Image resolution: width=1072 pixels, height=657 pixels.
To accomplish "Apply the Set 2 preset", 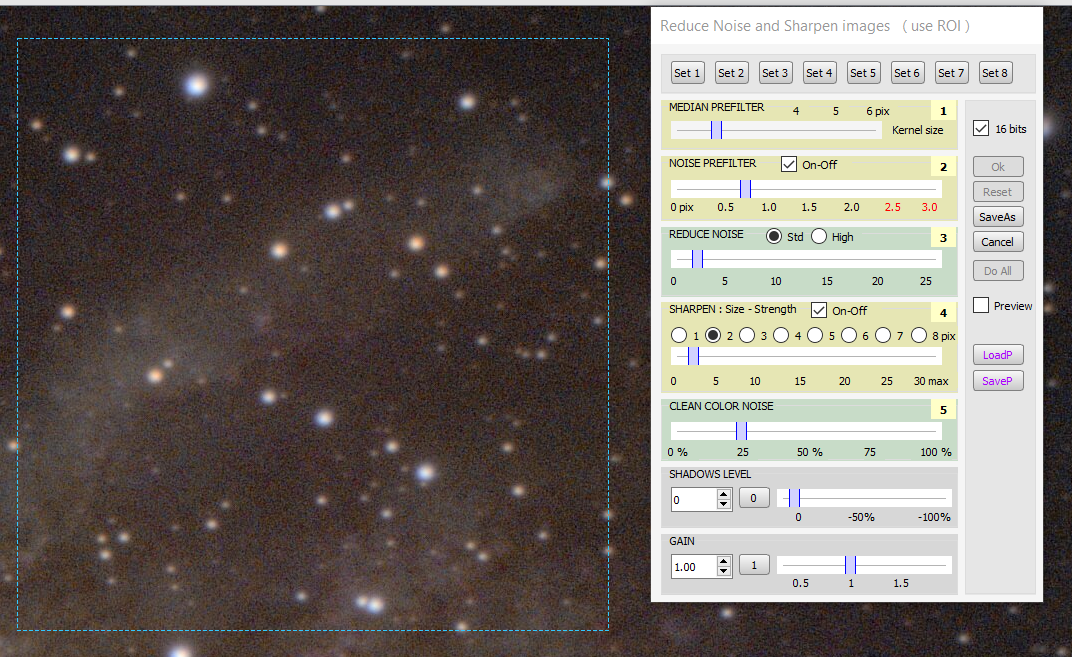I will click(731, 73).
